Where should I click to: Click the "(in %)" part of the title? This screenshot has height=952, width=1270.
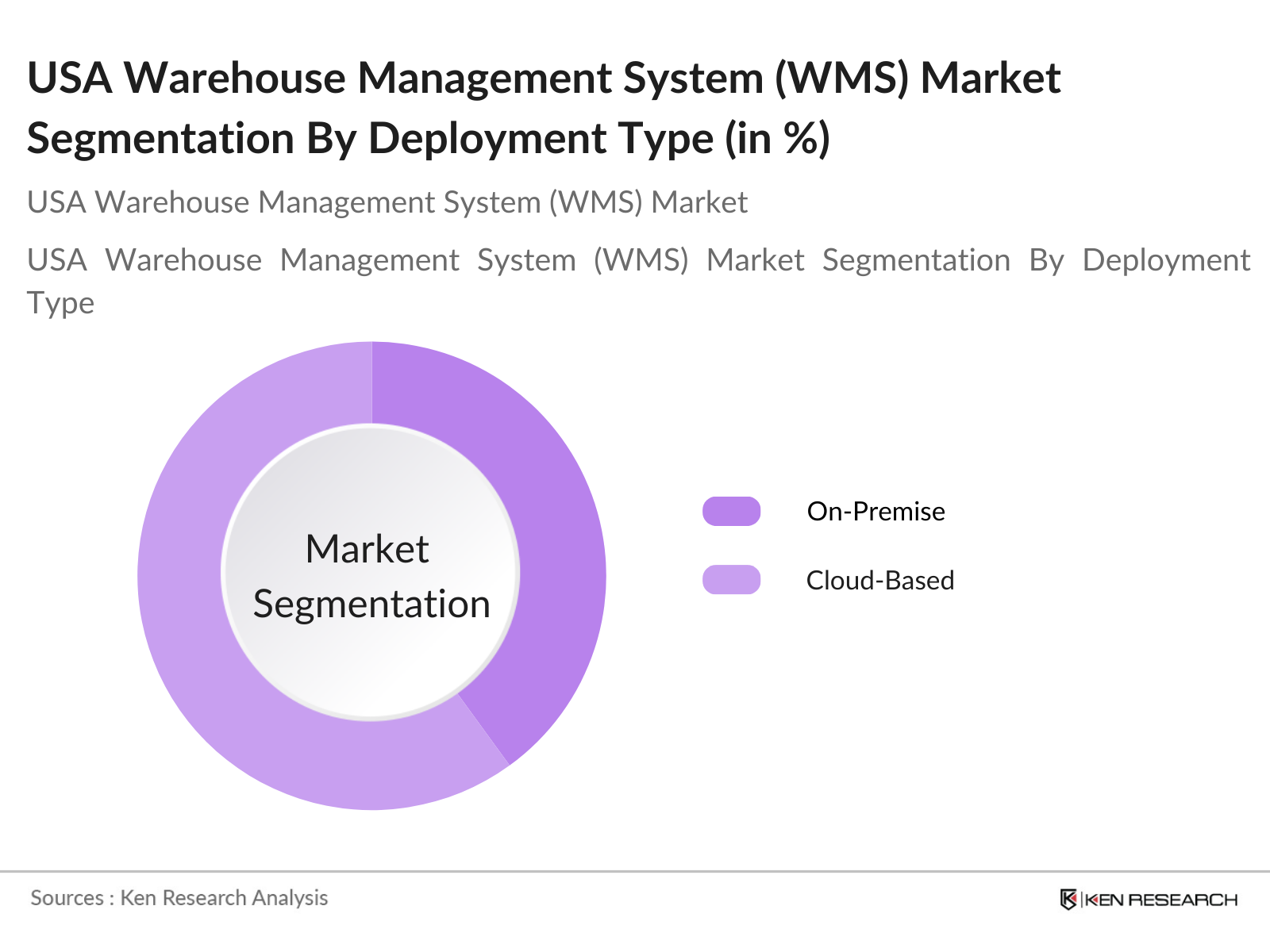778,138
